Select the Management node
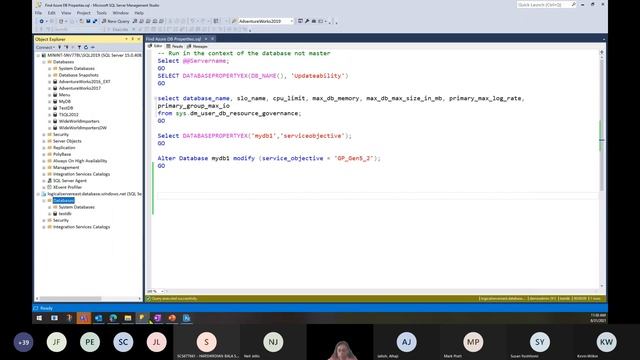Viewport: 640px width, 360px height. [66, 167]
